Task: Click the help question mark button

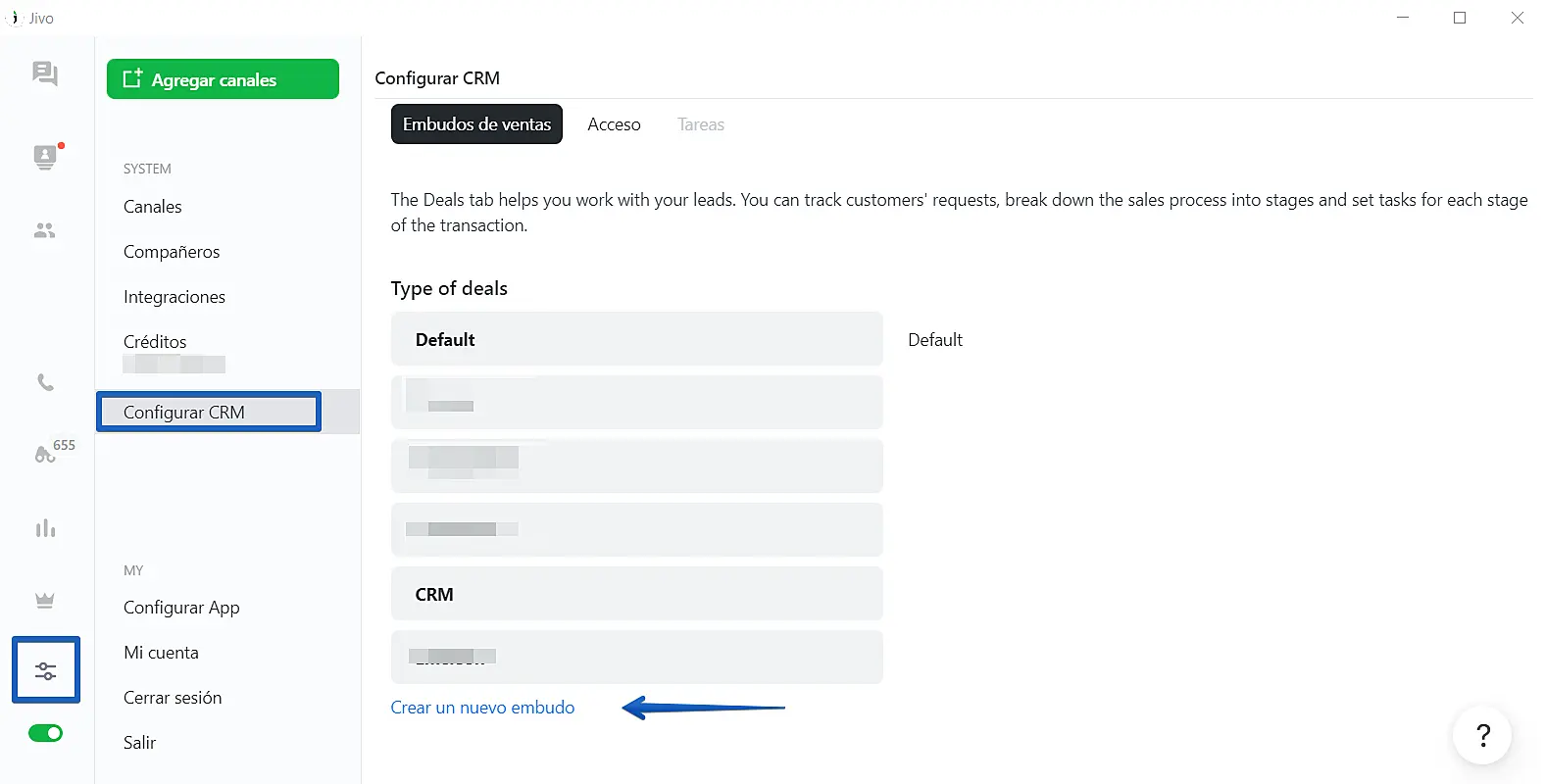Action: pyautogui.click(x=1482, y=735)
